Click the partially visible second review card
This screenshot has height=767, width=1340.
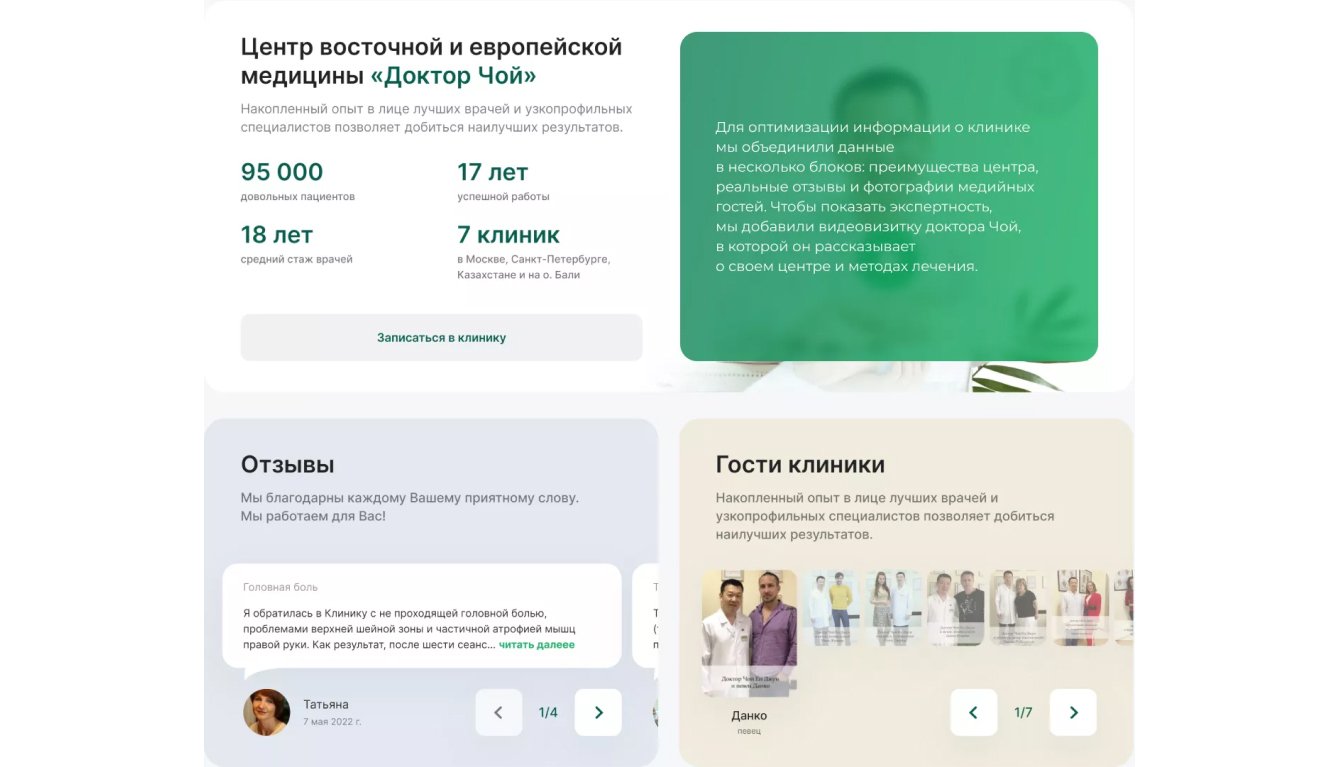645,616
